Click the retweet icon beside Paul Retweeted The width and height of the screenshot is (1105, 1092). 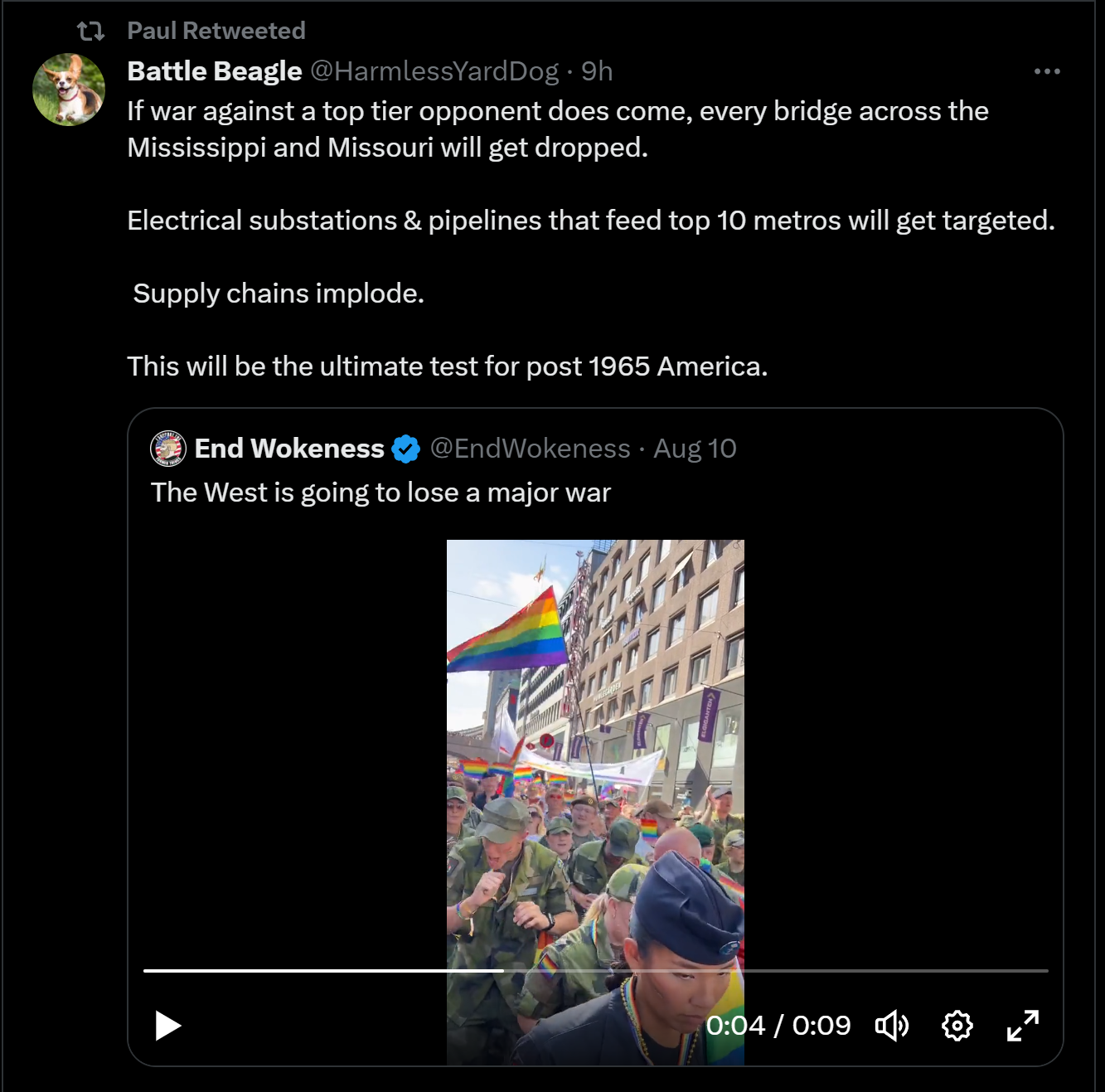[90, 32]
